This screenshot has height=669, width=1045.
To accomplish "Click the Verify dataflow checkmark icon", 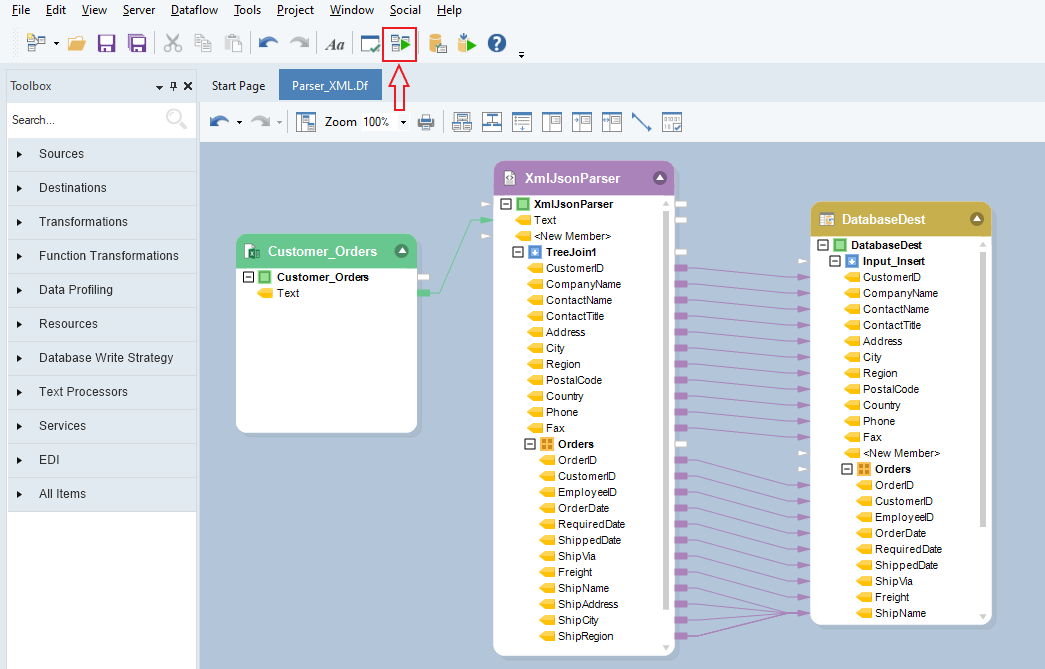I will 370,44.
